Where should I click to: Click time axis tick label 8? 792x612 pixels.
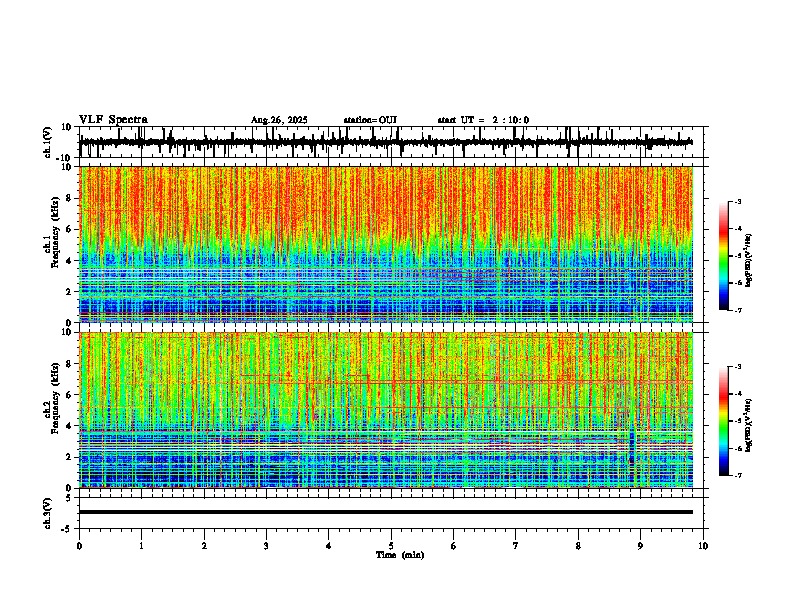tap(578, 546)
